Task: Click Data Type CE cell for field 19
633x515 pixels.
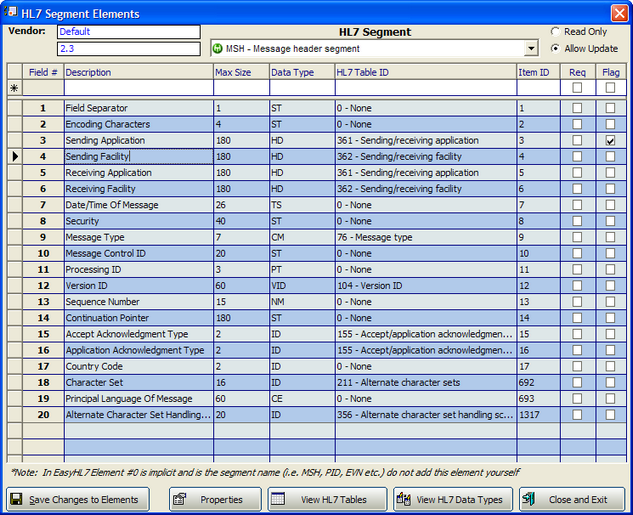Action: tap(302, 398)
